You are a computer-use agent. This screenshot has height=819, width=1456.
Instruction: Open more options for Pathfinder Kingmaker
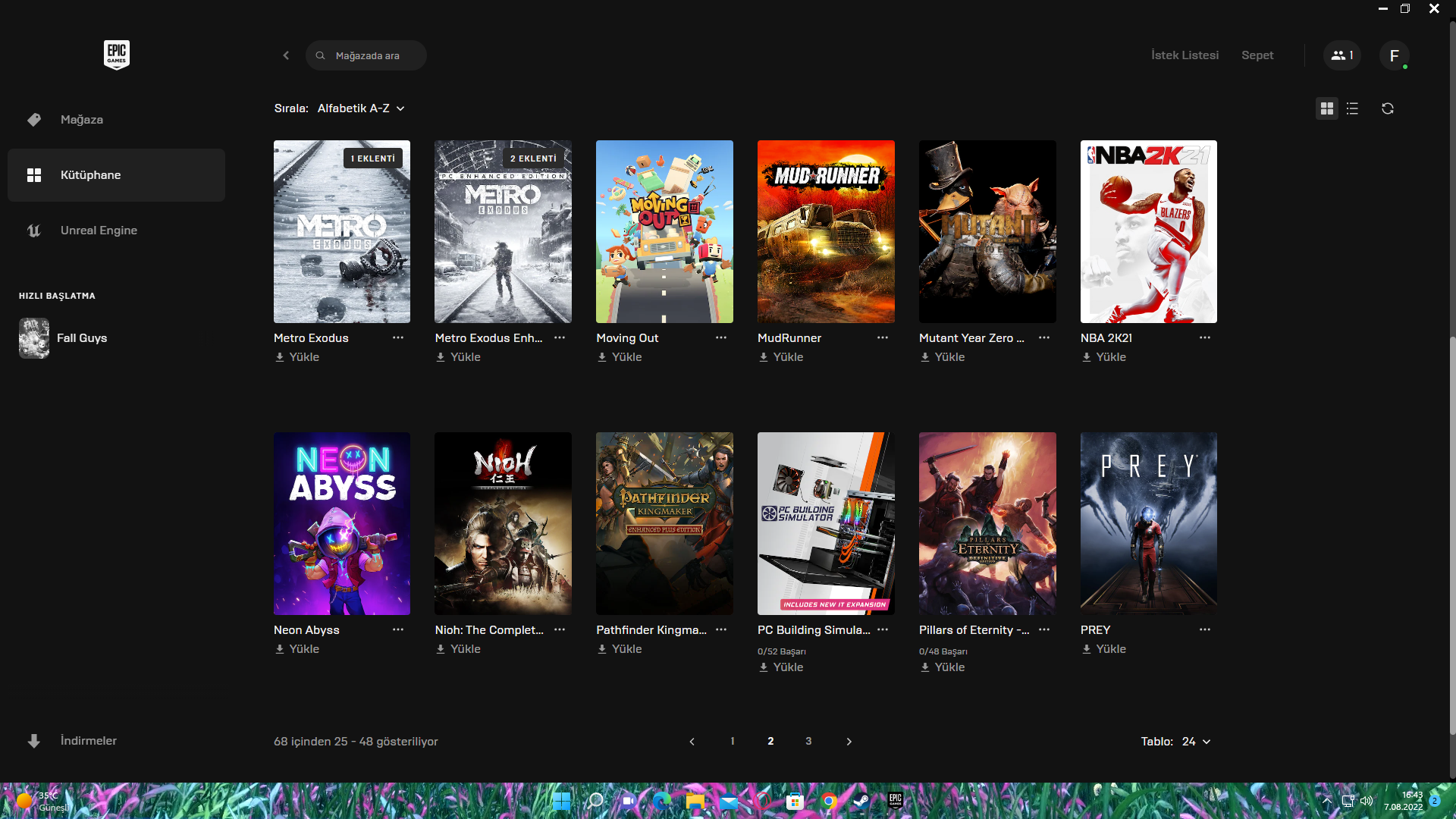coord(721,629)
